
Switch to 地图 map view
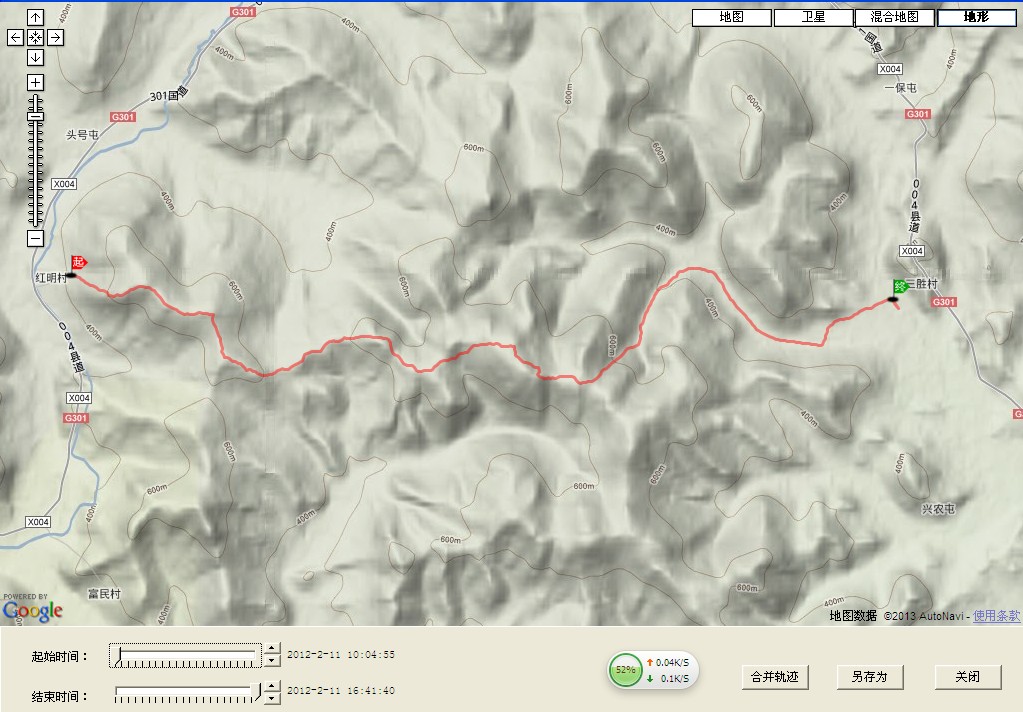pos(732,18)
